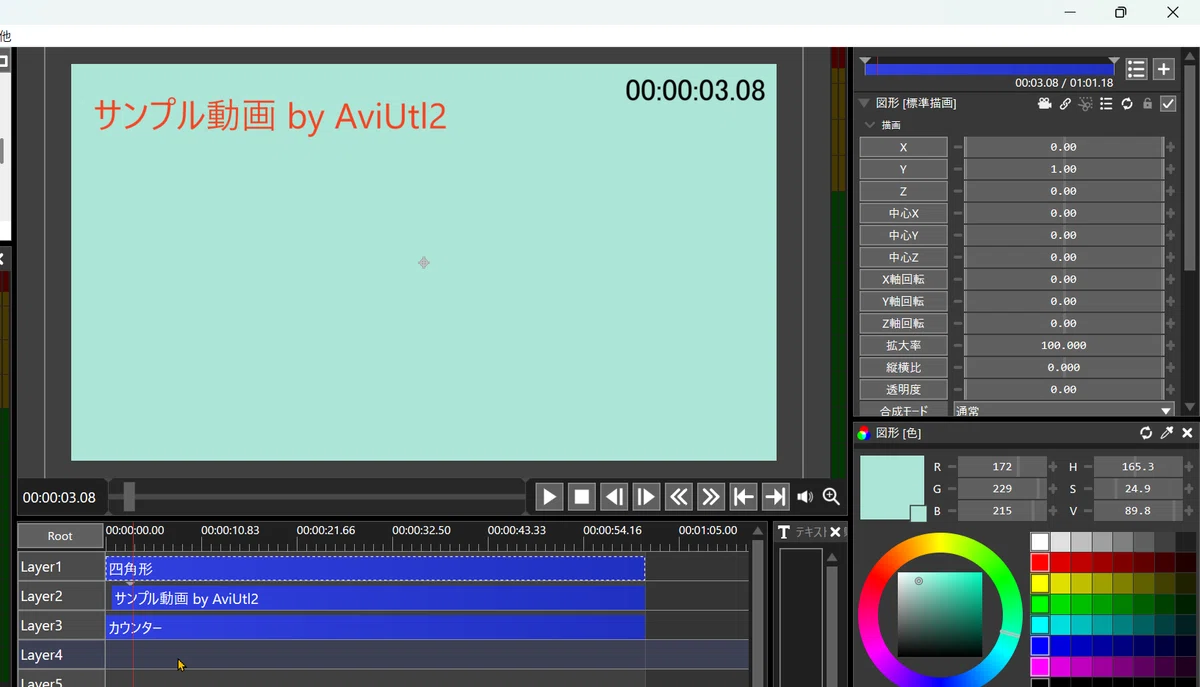Toggle the Layer4 header

pos(61,655)
